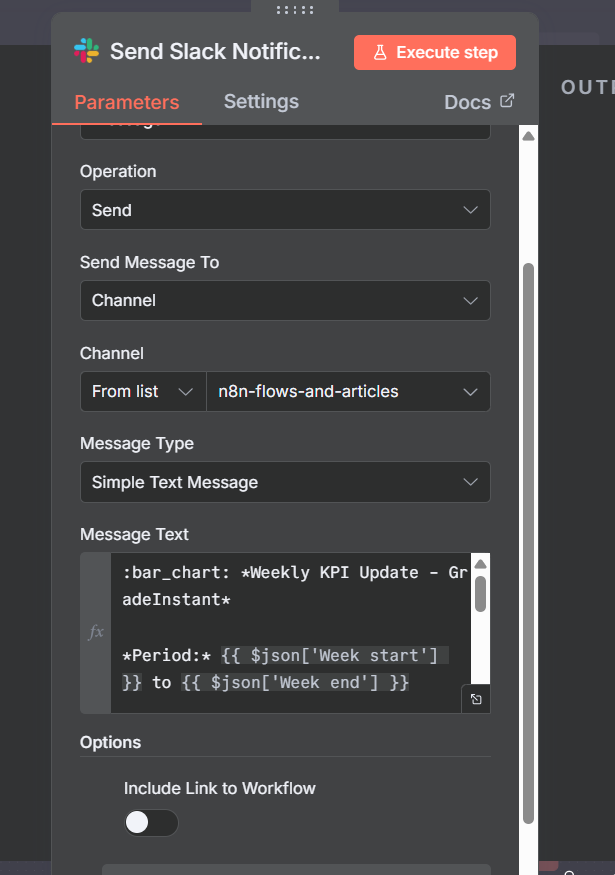Expand the n8n-flows-and-articles channel dropdown
The image size is (615, 875).
347,391
